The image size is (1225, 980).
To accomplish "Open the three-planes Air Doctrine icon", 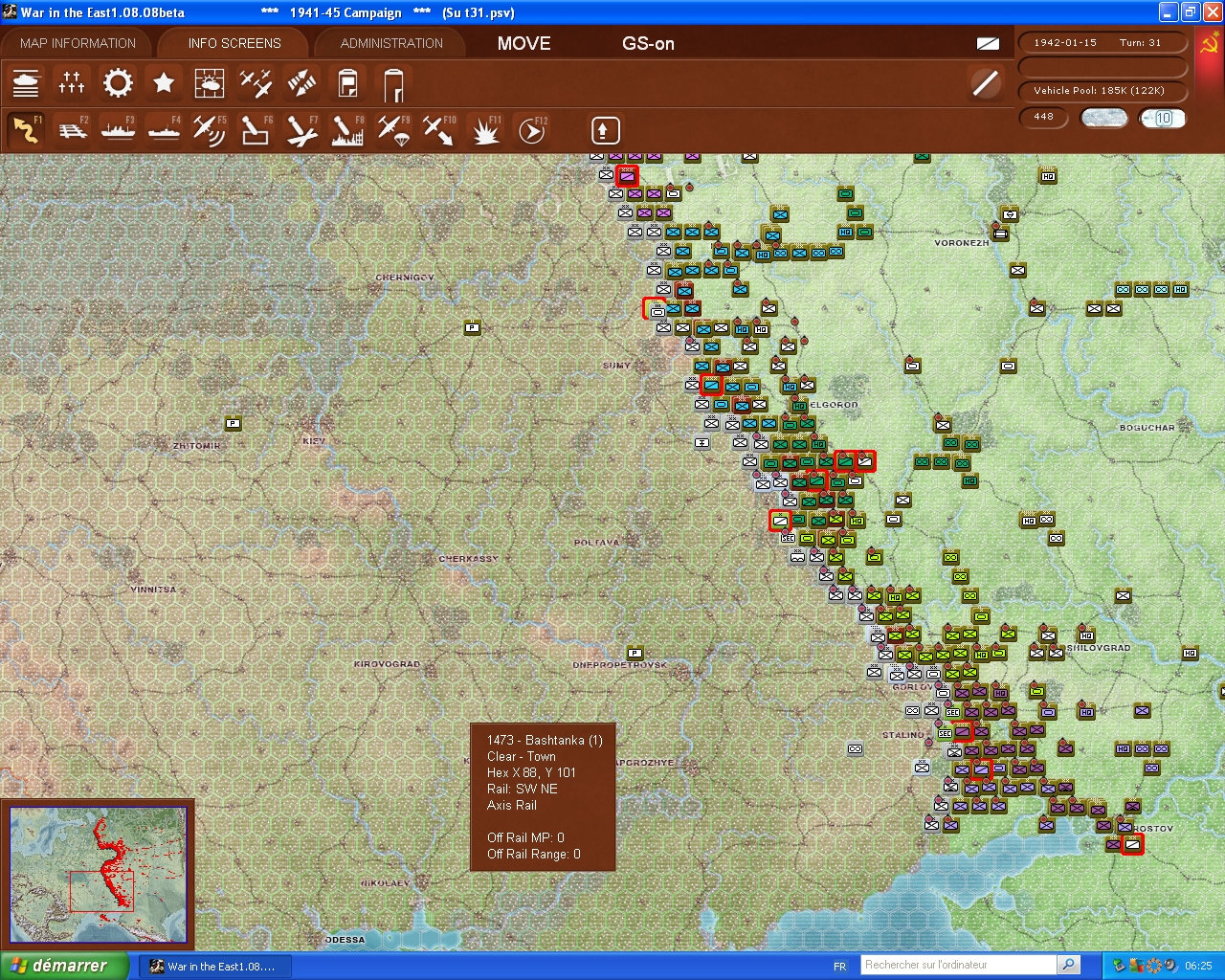I will 256,83.
